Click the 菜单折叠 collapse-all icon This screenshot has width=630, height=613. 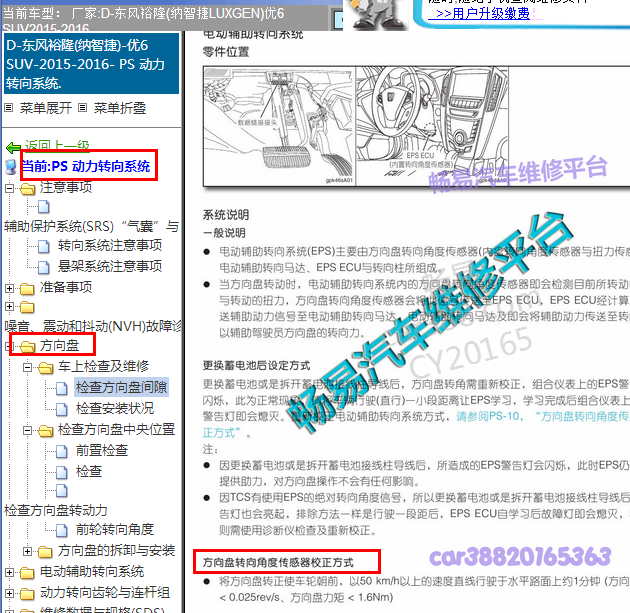(82, 108)
